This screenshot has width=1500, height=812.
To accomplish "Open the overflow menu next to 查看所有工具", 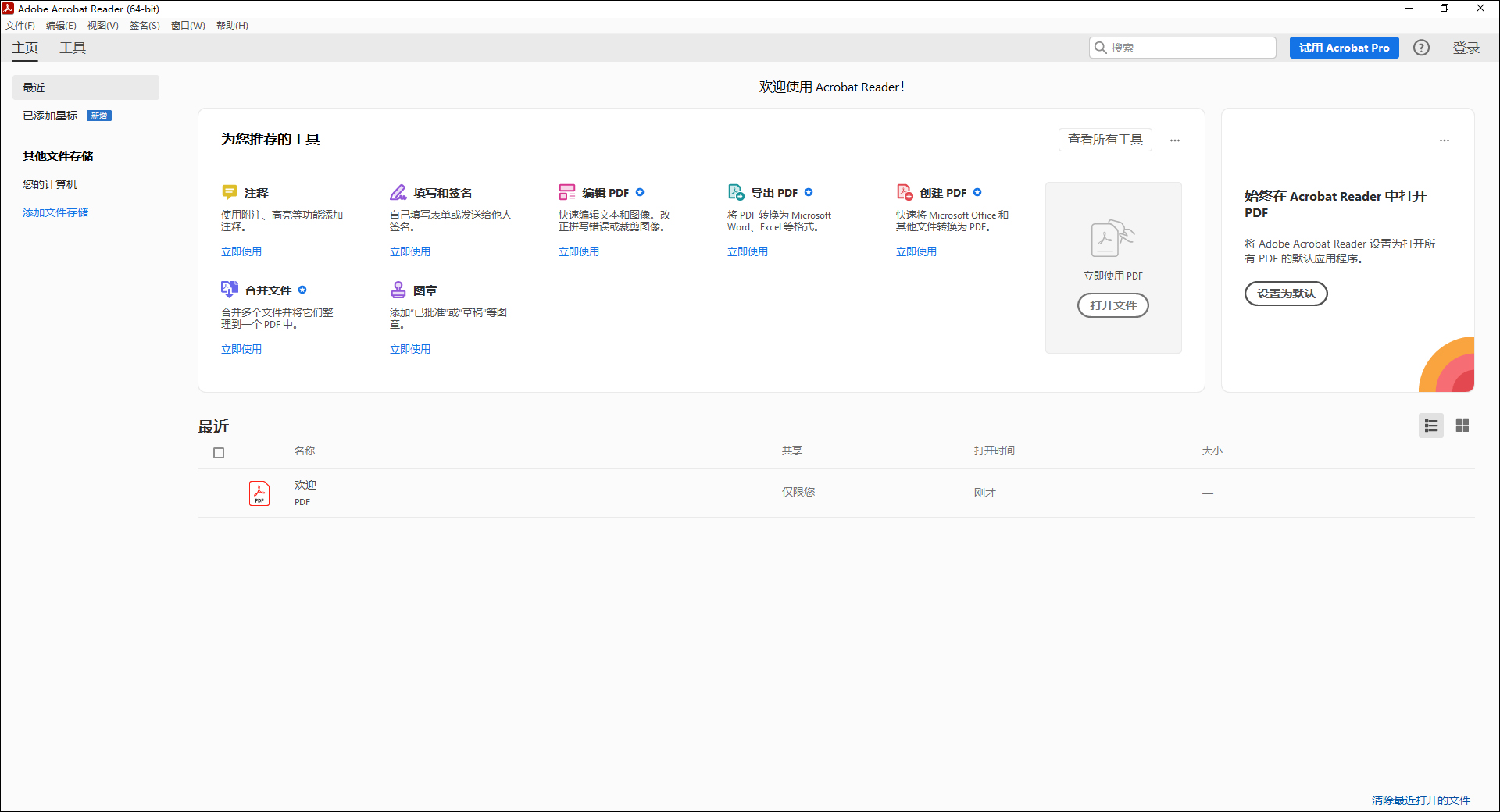I will pos(1175,140).
